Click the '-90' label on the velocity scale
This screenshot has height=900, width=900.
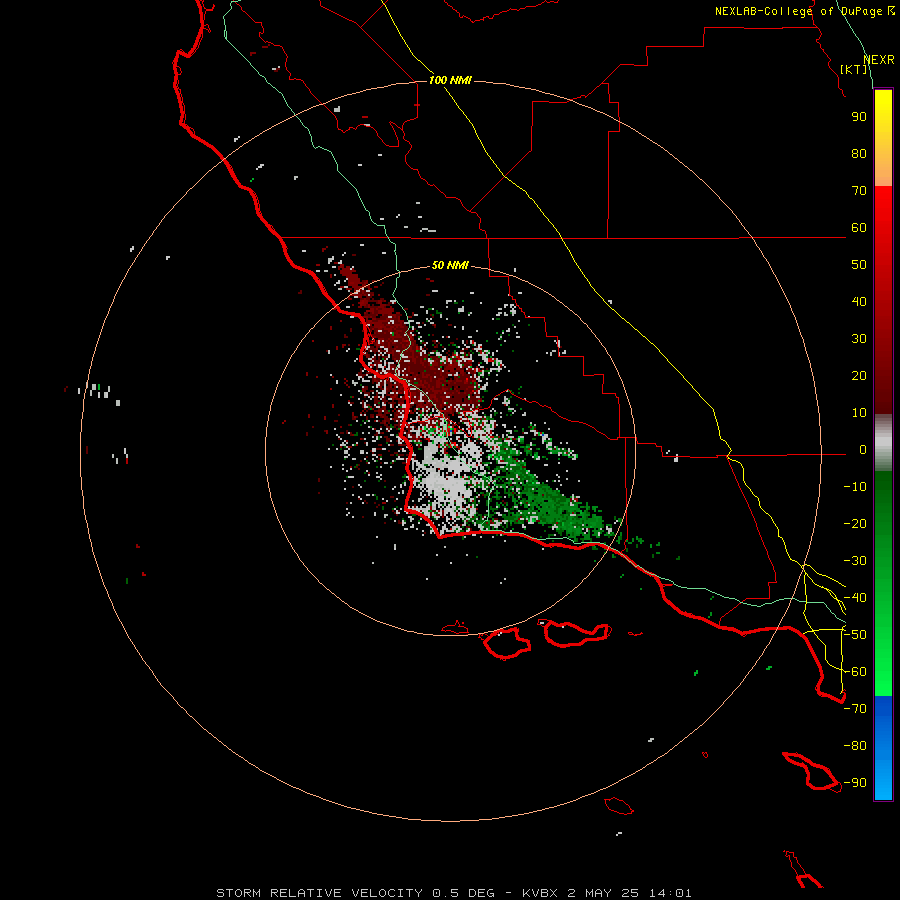pyautogui.click(x=855, y=783)
